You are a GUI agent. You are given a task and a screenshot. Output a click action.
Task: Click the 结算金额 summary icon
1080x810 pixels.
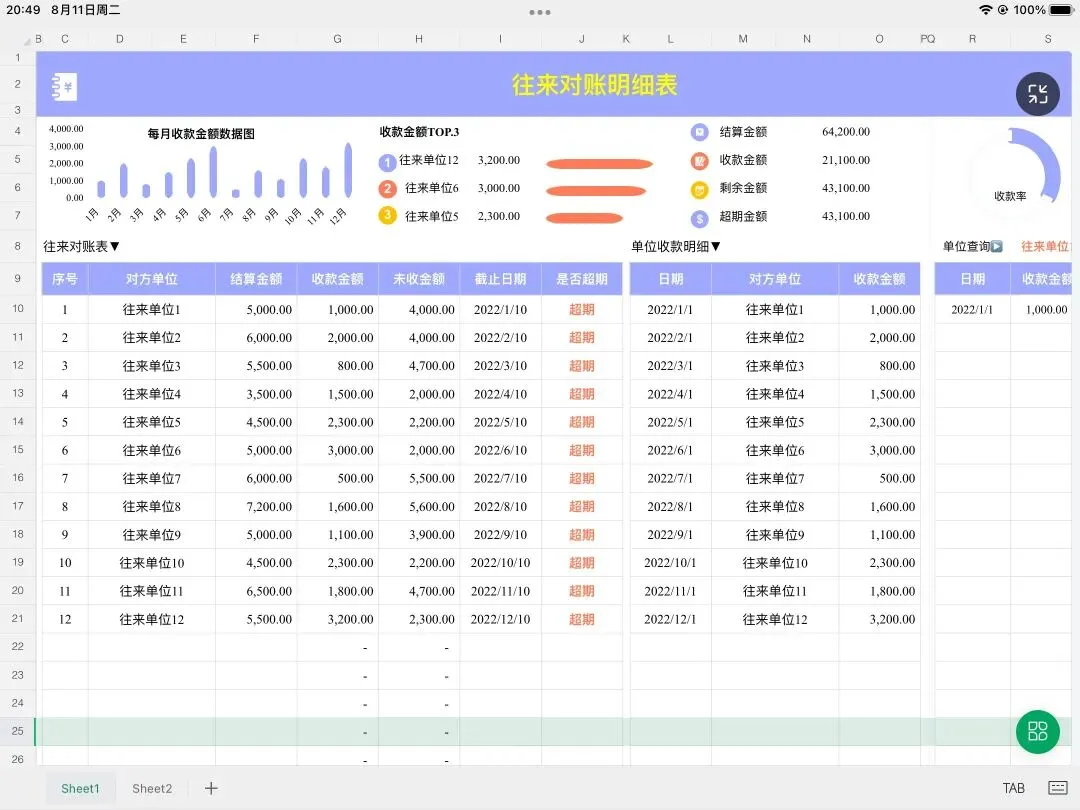pyautogui.click(x=699, y=132)
